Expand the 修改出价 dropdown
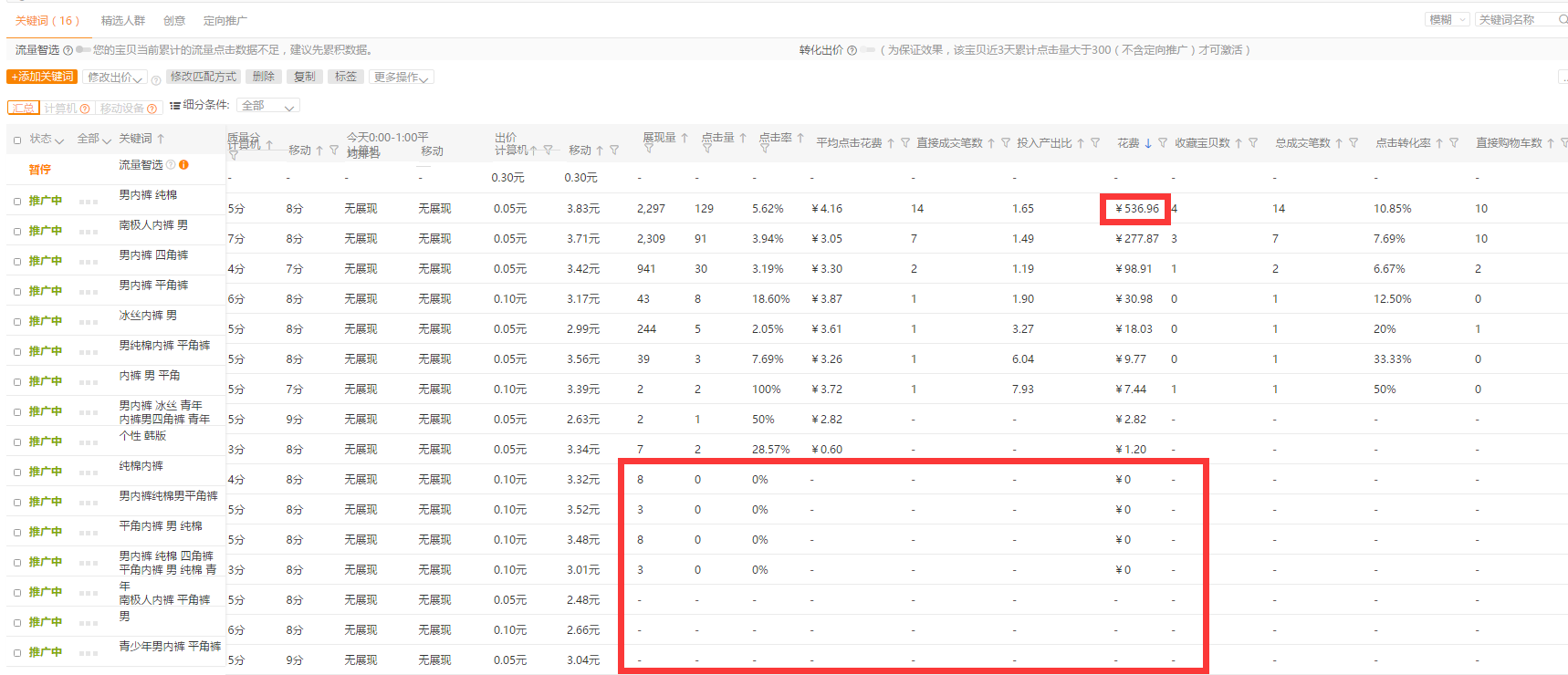Screen dimensions: 1568x675 [114, 78]
